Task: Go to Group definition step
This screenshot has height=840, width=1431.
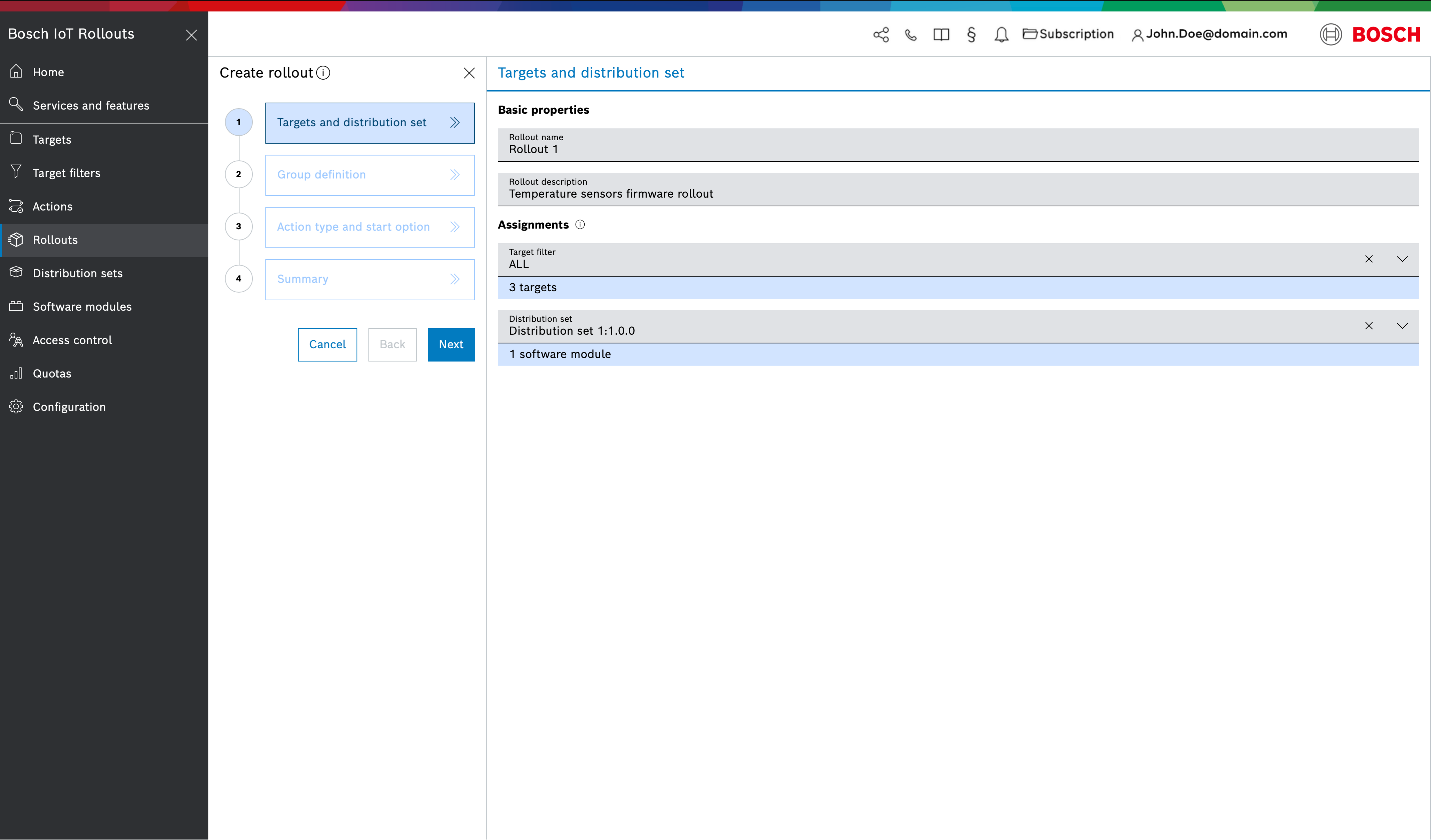Action: (x=370, y=175)
